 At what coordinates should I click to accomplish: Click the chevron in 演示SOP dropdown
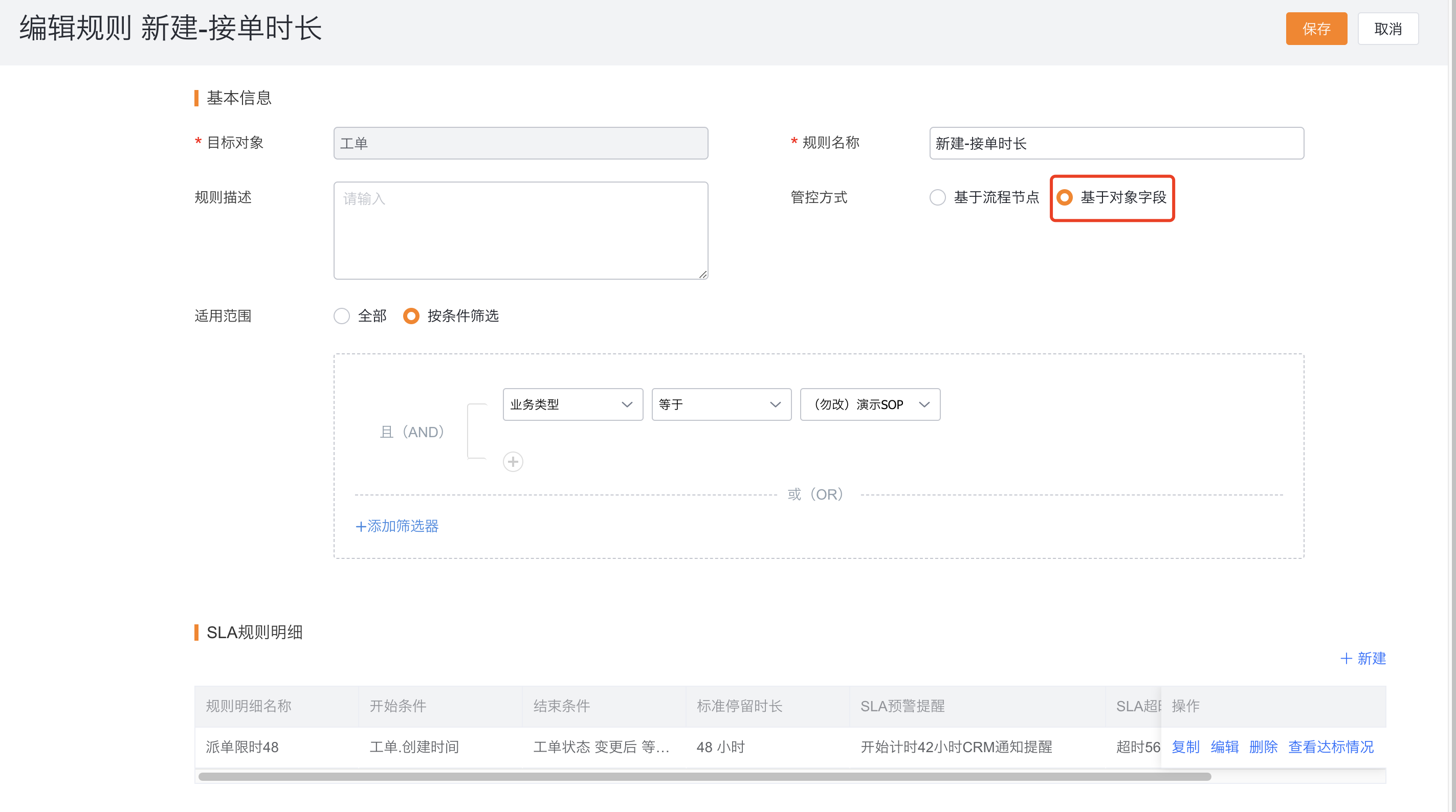(x=924, y=404)
